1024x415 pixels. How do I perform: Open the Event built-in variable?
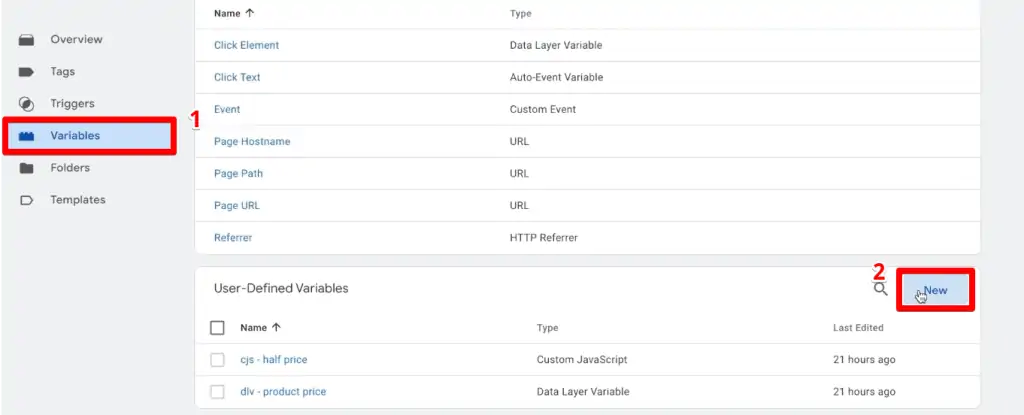[227, 109]
